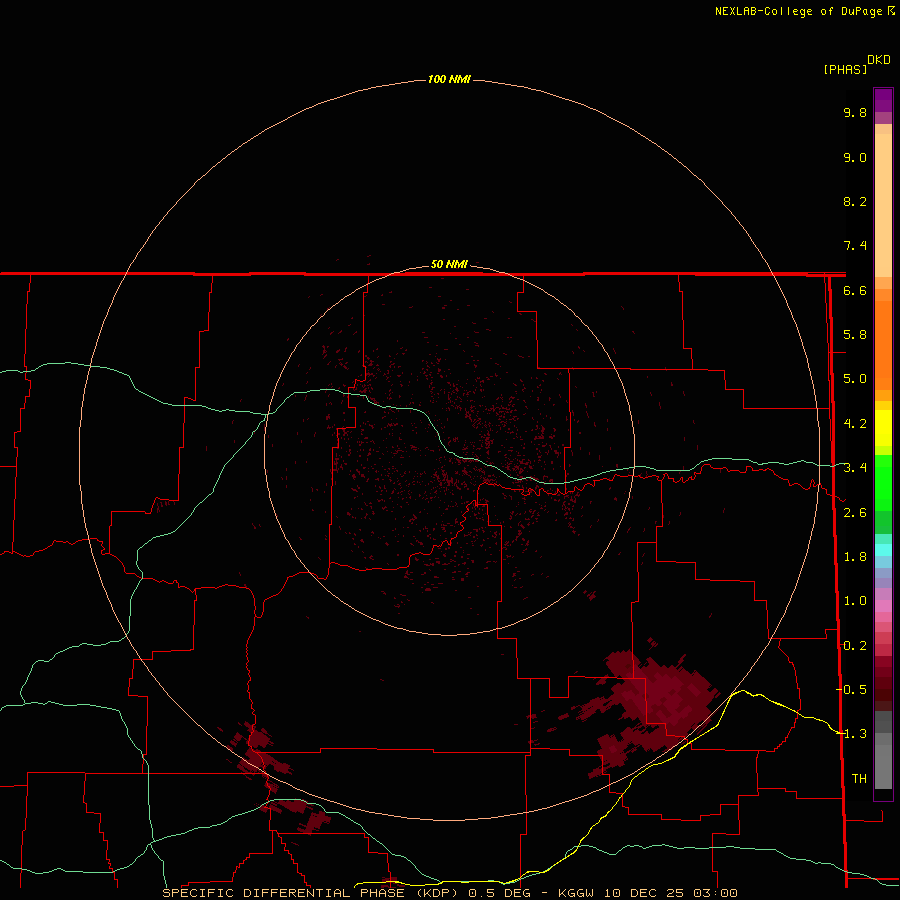The width and height of the screenshot is (900, 900).
Task: Pick the dark orange segment of the color scale
Action: pyautogui.click(x=883, y=345)
